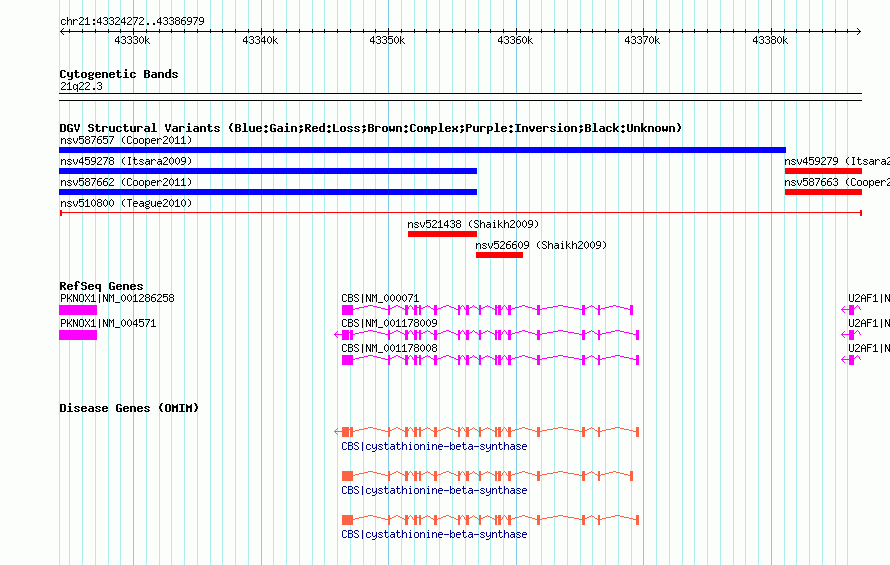
Task: Select the nsv587663 red loss bar
Action: (x=823, y=192)
